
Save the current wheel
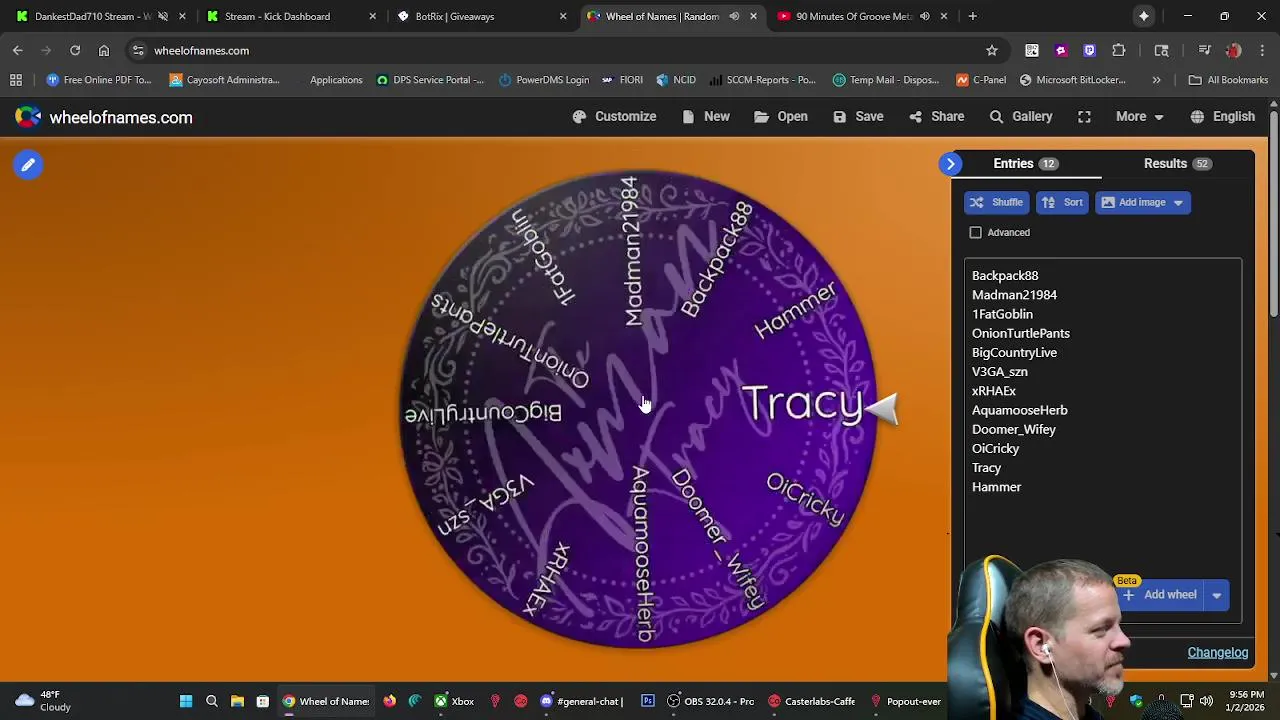858,117
